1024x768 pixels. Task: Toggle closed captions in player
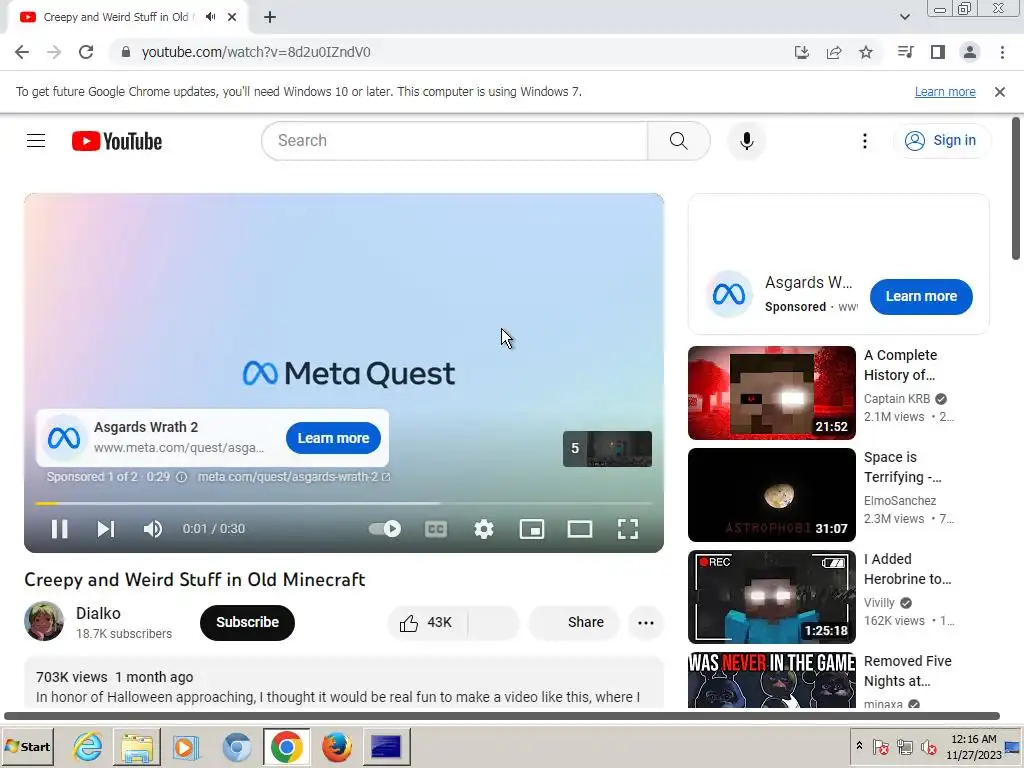(436, 529)
